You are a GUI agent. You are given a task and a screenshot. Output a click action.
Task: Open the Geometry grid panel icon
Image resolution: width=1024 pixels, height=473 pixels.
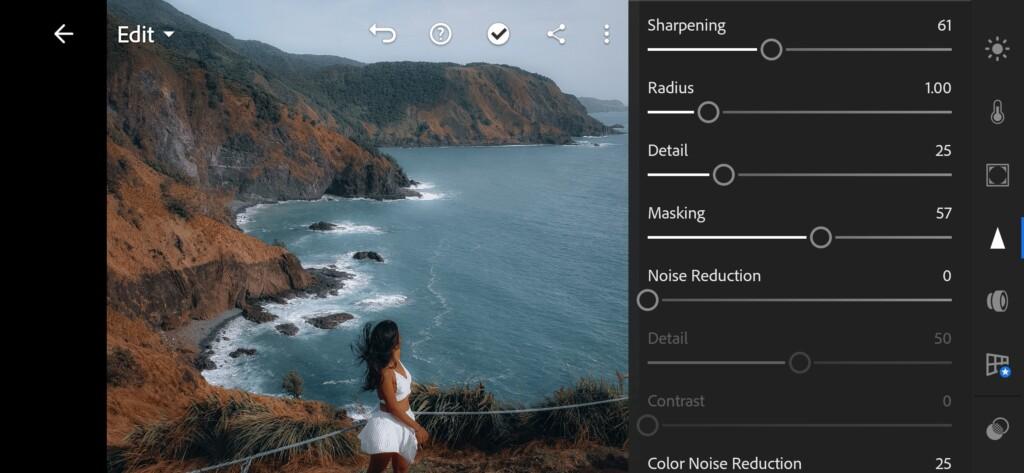coord(998,365)
